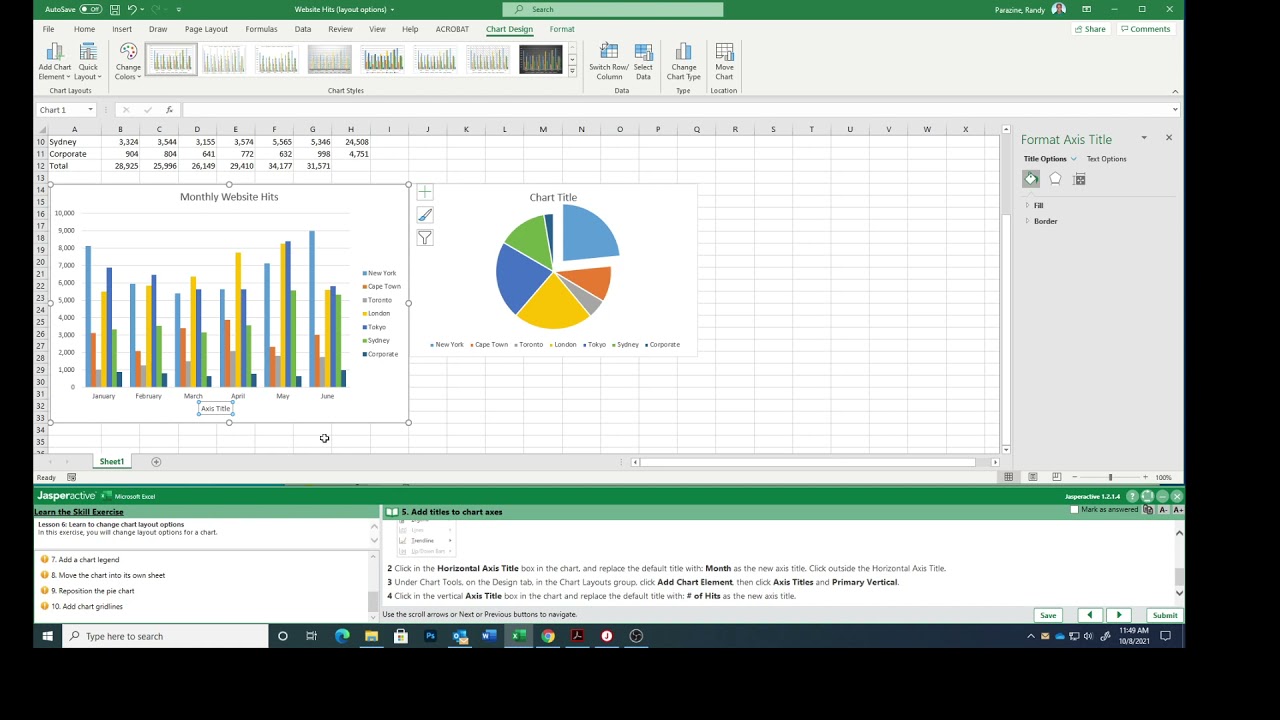Switch to the Format ribbon tab
This screenshot has width=1280, height=720.
[562, 29]
